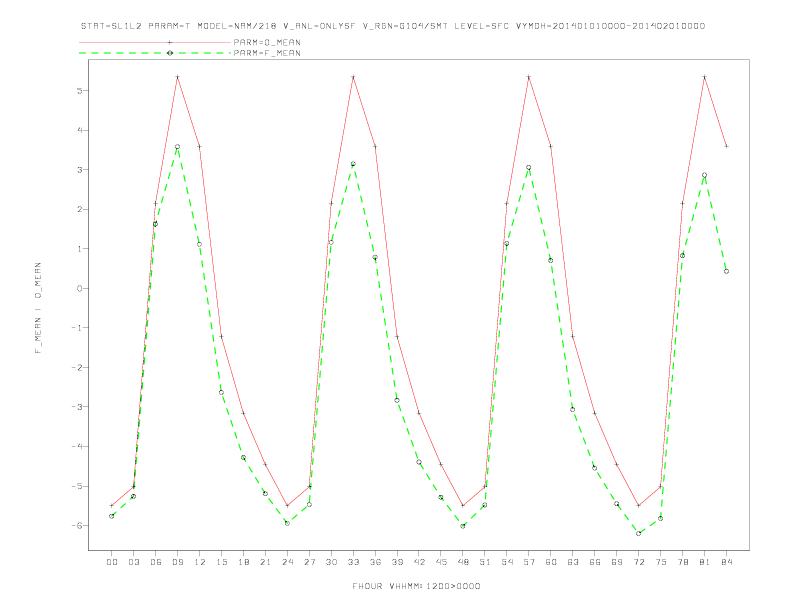Click the y-axis tick label -6
Screen dimensions: 792x612
[x=77, y=526]
